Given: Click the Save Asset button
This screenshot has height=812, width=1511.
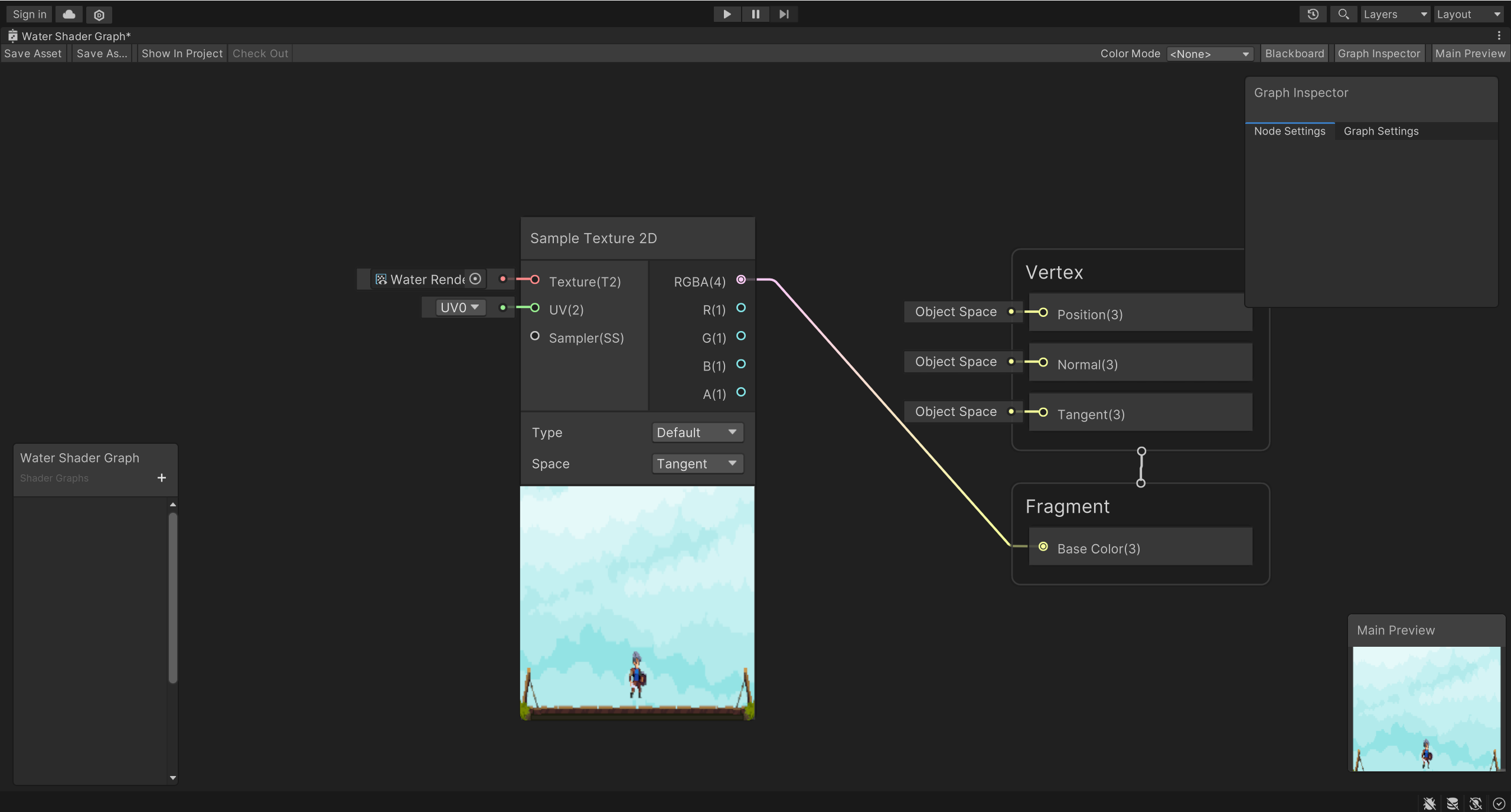Looking at the screenshot, I should click(x=33, y=52).
